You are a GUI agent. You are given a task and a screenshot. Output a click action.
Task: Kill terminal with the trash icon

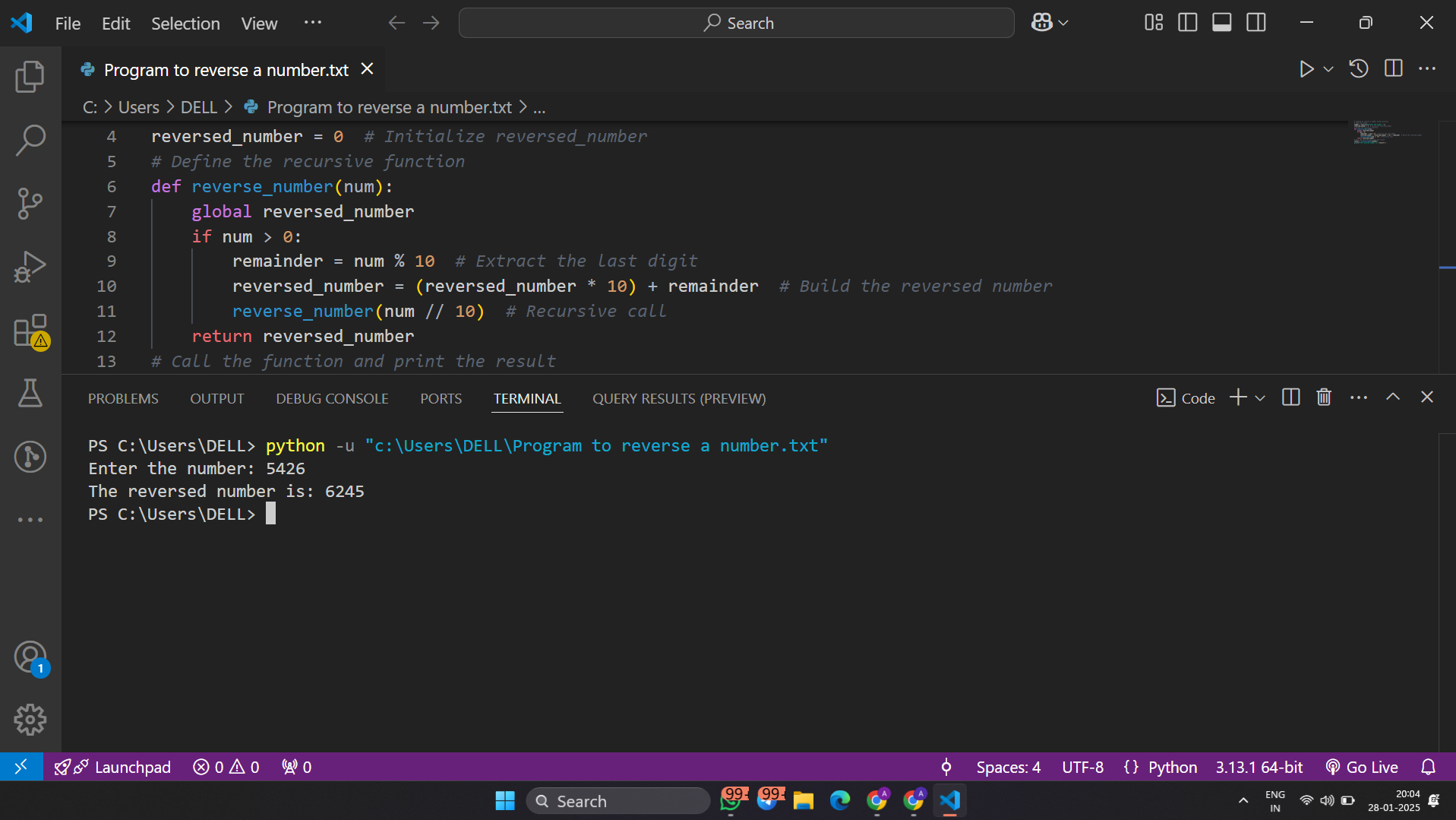tap(1324, 397)
